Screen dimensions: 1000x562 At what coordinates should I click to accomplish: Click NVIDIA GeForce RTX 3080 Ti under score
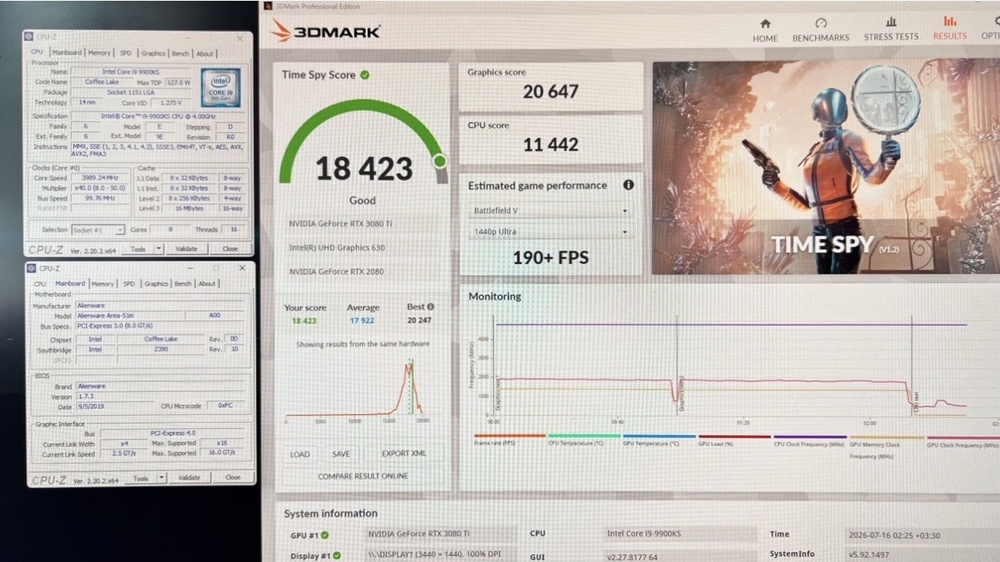(341, 224)
